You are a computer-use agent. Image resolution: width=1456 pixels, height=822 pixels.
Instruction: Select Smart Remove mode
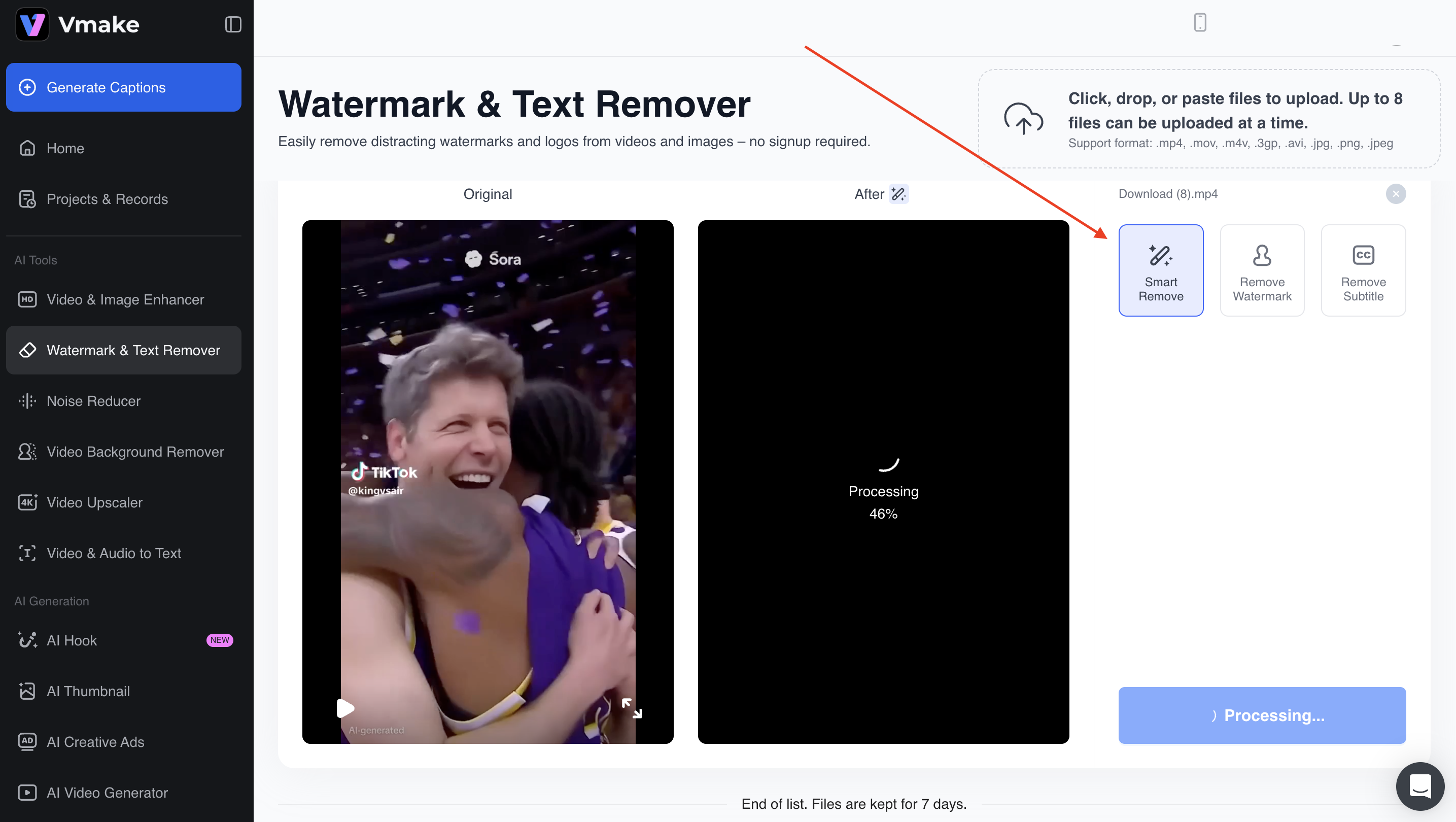point(1160,270)
